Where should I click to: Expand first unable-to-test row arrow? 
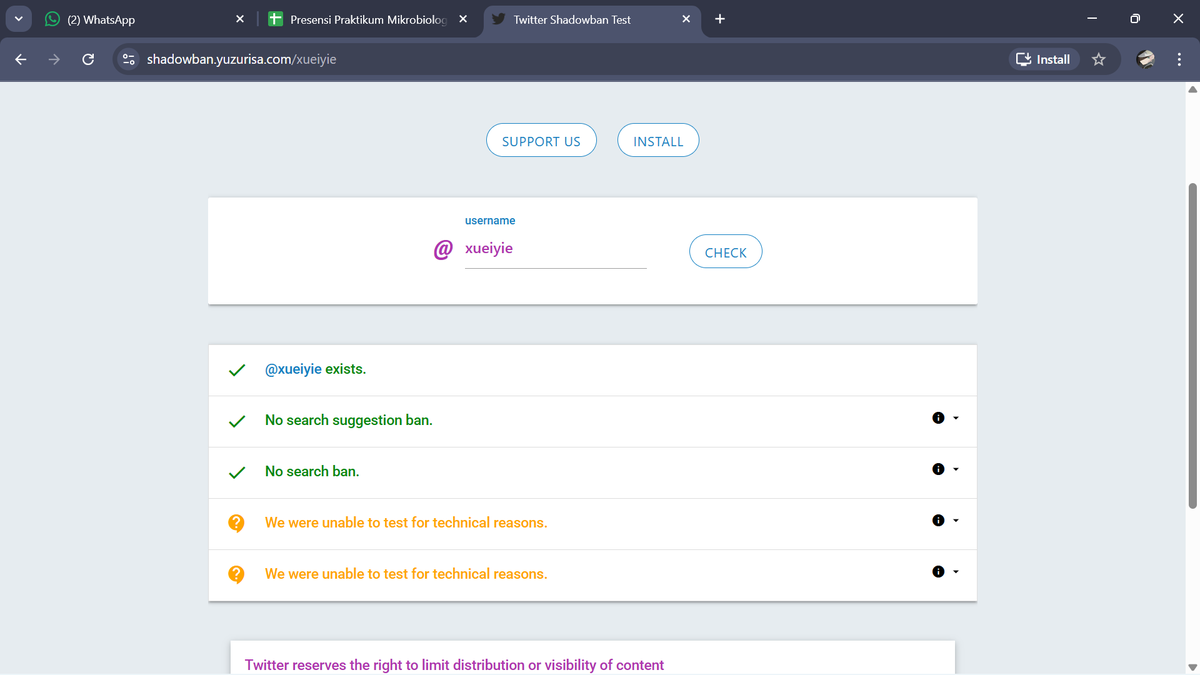pos(956,520)
